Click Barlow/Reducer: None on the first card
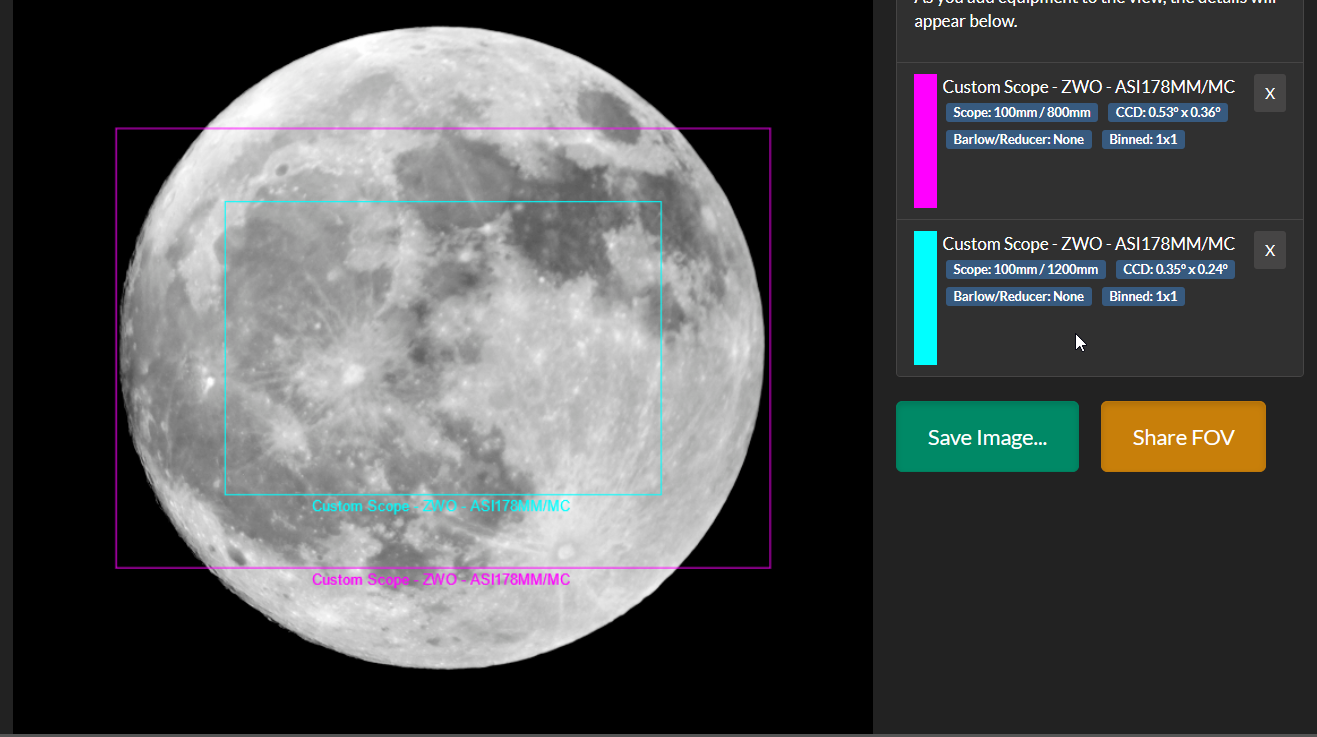 pyautogui.click(x=1018, y=139)
